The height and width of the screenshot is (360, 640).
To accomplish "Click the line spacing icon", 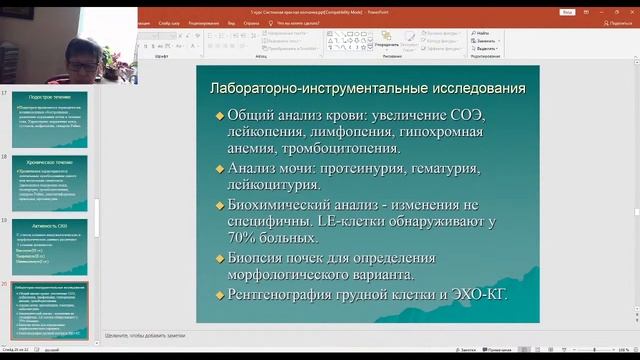I will coord(253,36).
